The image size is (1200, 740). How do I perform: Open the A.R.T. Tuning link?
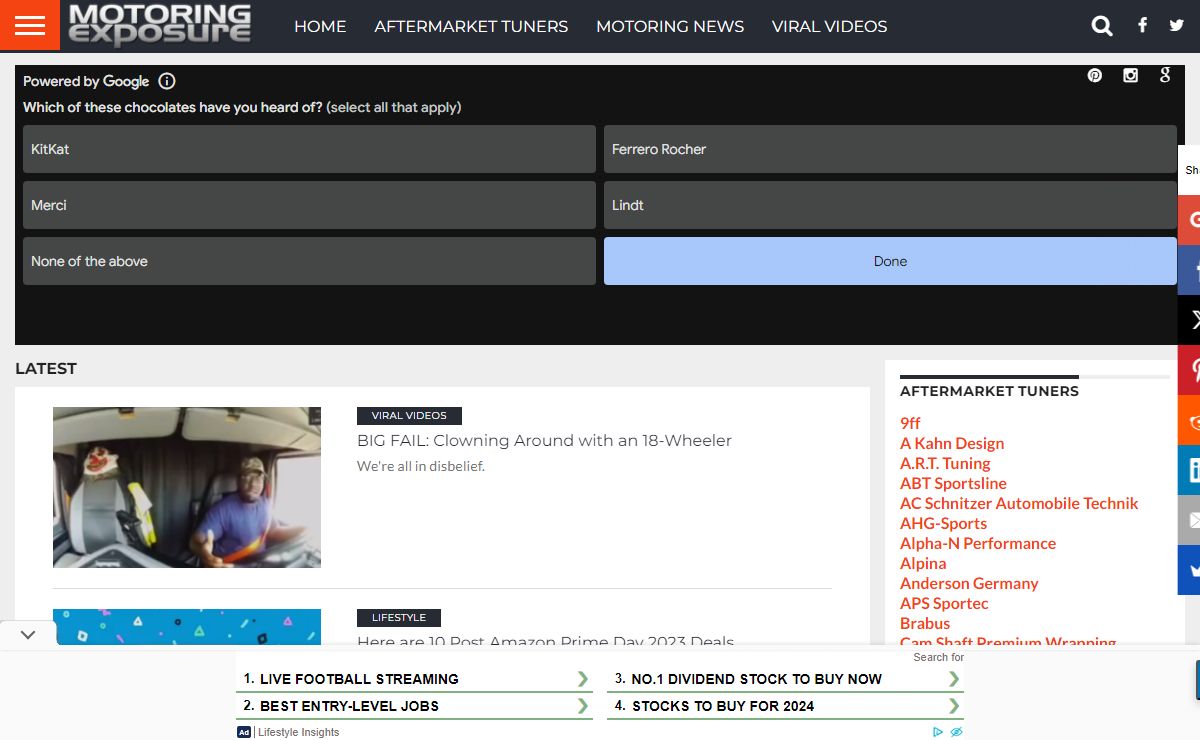coord(945,463)
